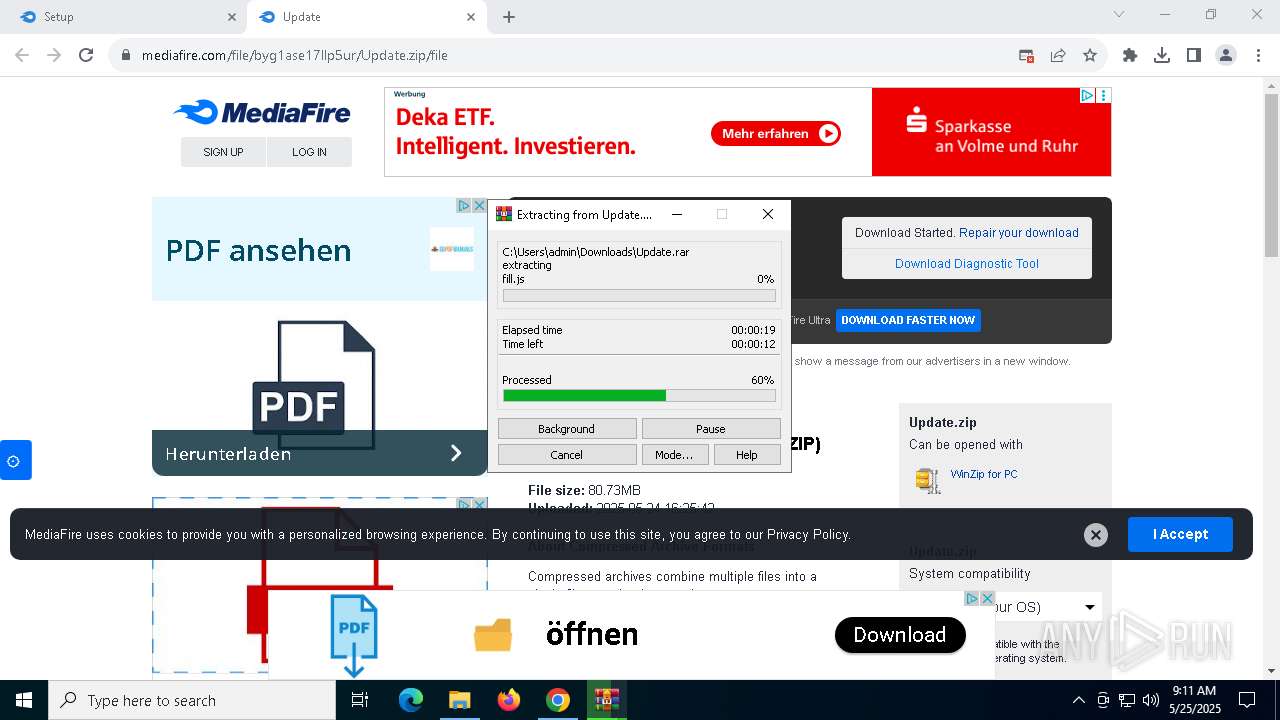Click the address bar URL field

(x=560, y=56)
